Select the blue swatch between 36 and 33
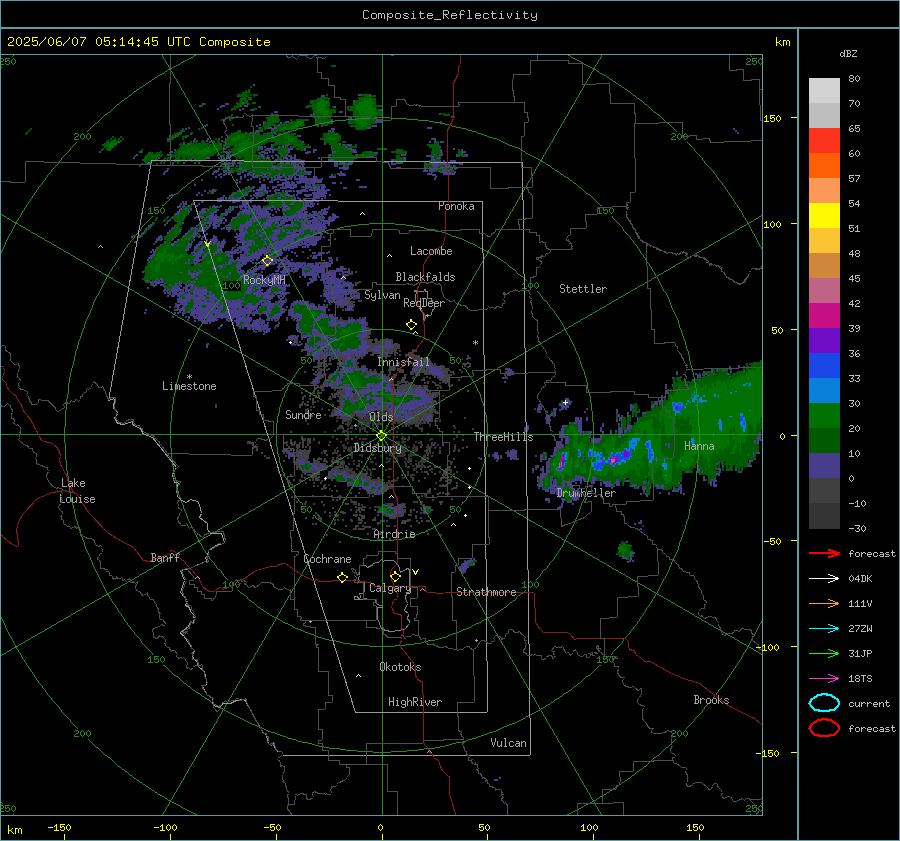The height and width of the screenshot is (841, 900). [x=824, y=366]
